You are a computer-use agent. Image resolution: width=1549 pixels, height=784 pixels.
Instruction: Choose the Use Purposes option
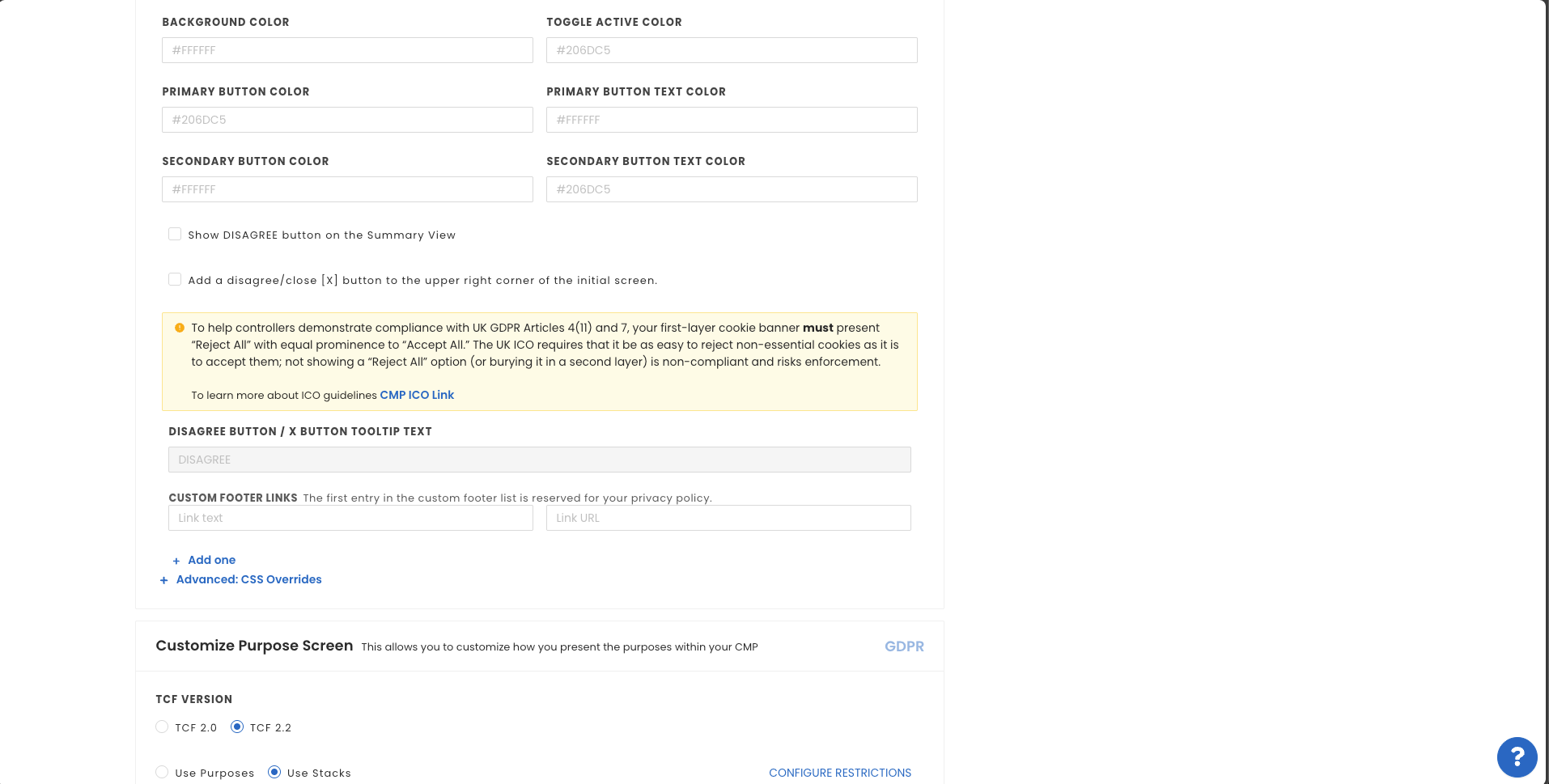click(x=162, y=773)
